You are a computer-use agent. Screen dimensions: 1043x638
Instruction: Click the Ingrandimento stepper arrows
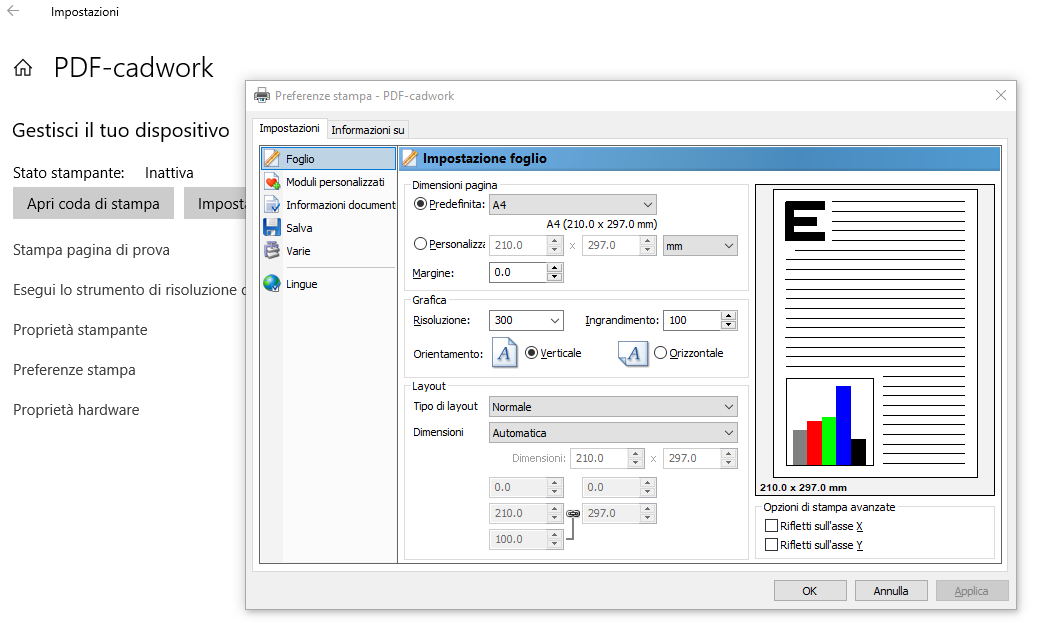[x=729, y=320]
